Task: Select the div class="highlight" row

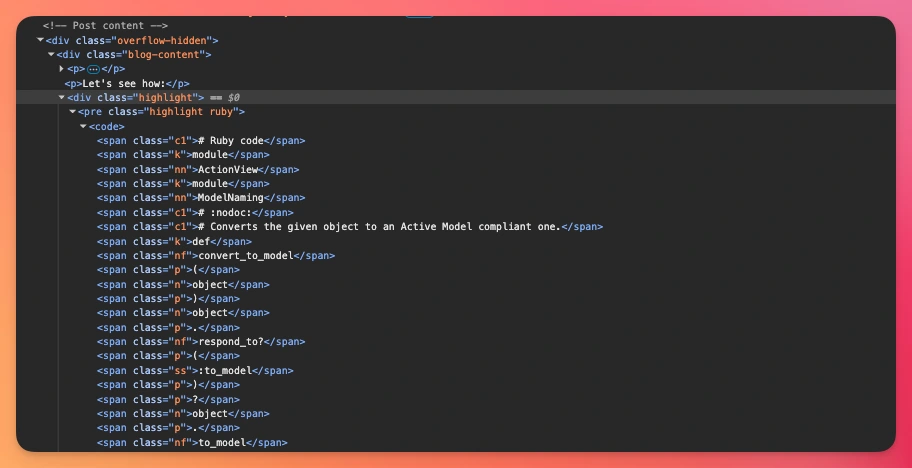Action: tap(456, 97)
